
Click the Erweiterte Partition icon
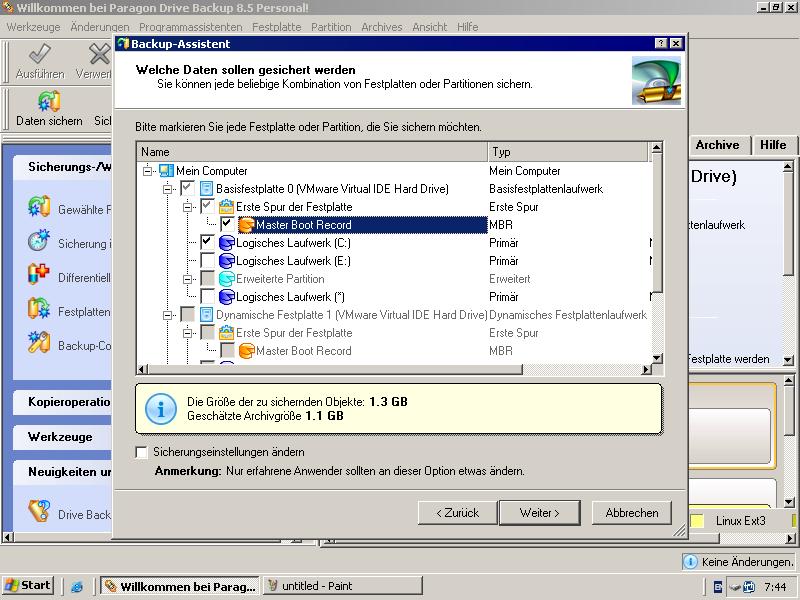(227, 279)
